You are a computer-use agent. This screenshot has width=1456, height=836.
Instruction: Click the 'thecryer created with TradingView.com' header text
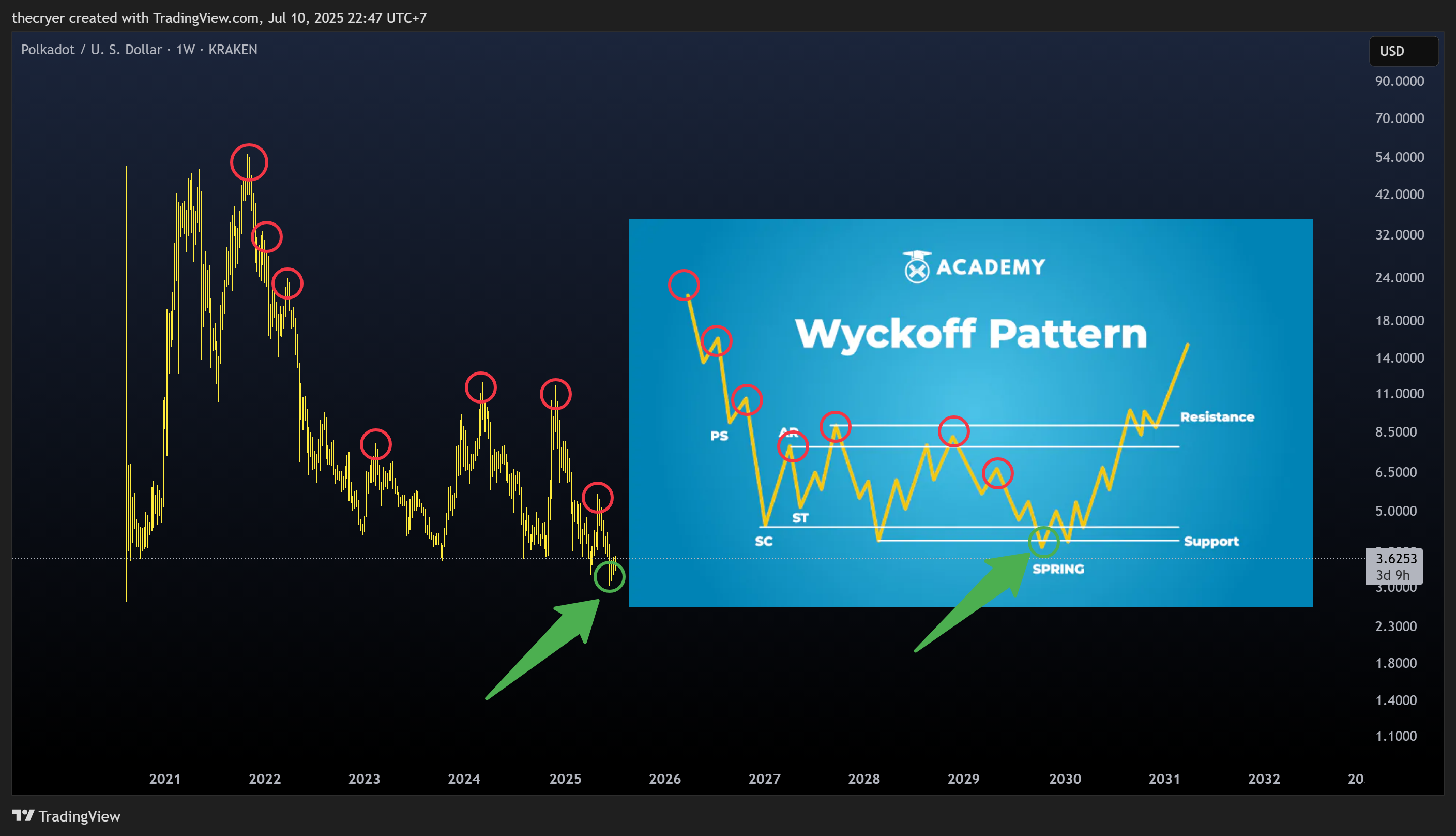click(135, 18)
